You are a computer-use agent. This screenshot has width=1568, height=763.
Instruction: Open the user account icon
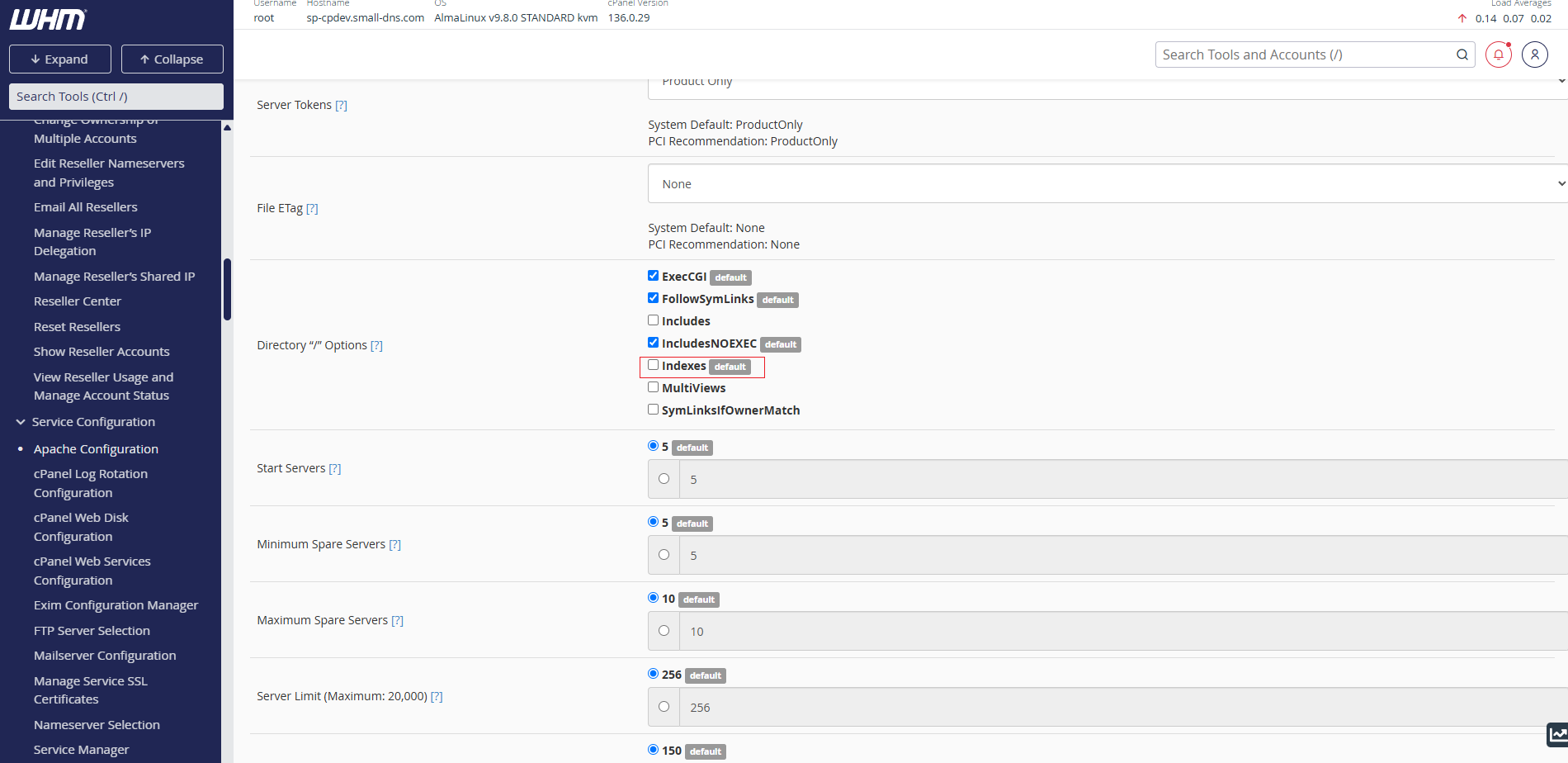click(x=1535, y=54)
